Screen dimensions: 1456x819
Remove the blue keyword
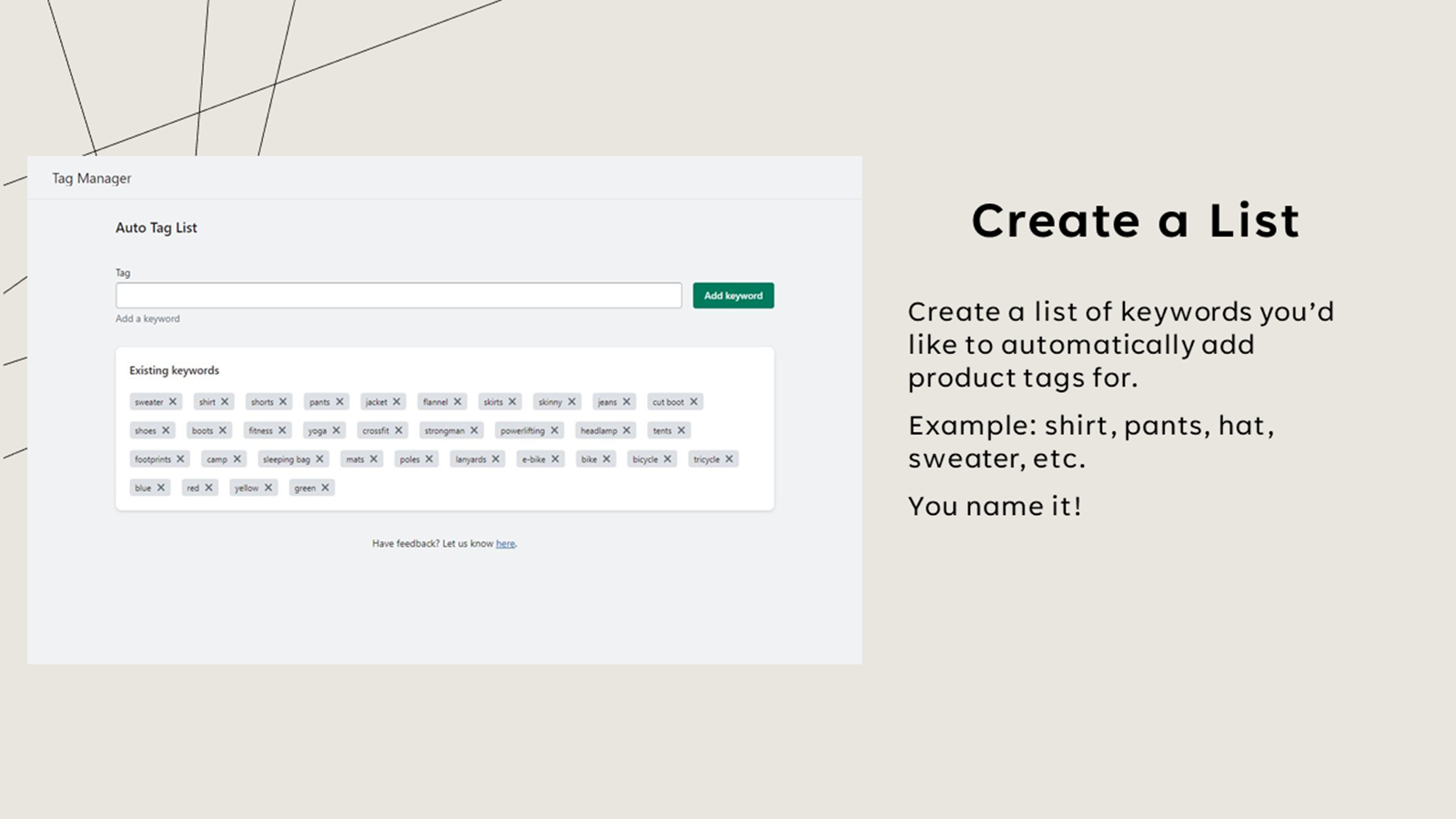(x=161, y=488)
